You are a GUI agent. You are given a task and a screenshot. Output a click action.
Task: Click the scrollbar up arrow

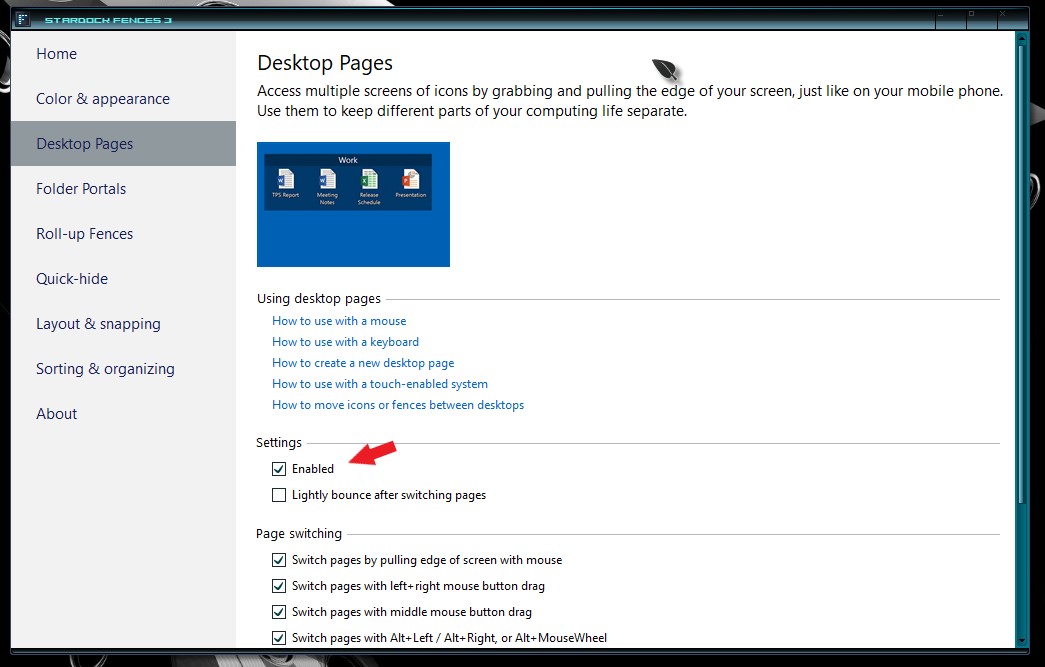pyautogui.click(x=1021, y=37)
